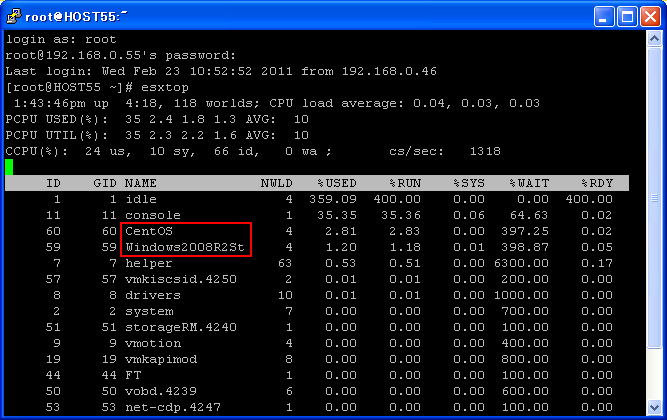667x420 pixels.
Task: Select the CentOS VM name
Action: (x=149, y=231)
